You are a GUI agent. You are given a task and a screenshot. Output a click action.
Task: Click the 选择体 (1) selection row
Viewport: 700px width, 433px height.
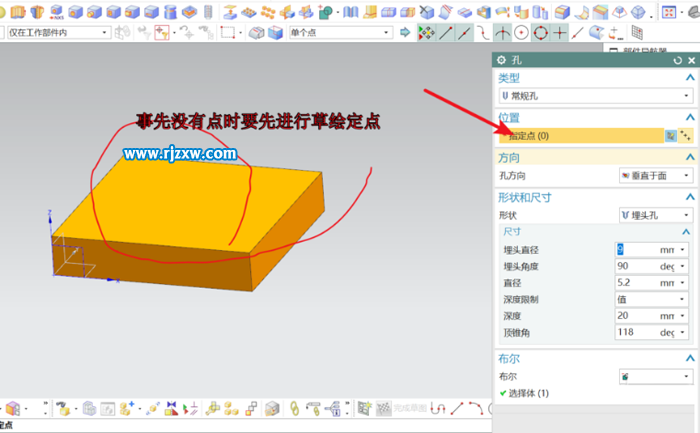point(524,393)
